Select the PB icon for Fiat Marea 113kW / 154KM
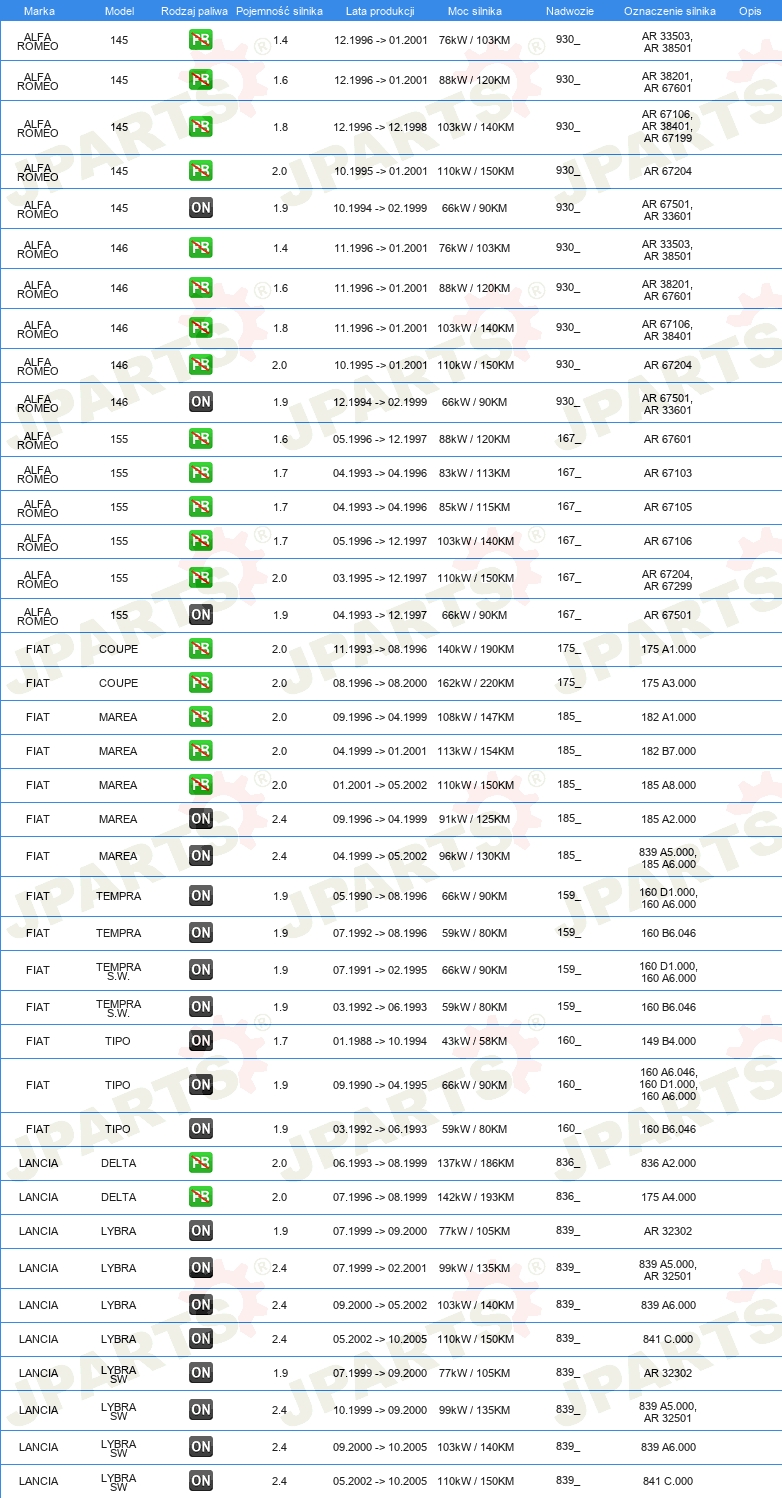The width and height of the screenshot is (782, 1498). click(200, 751)
